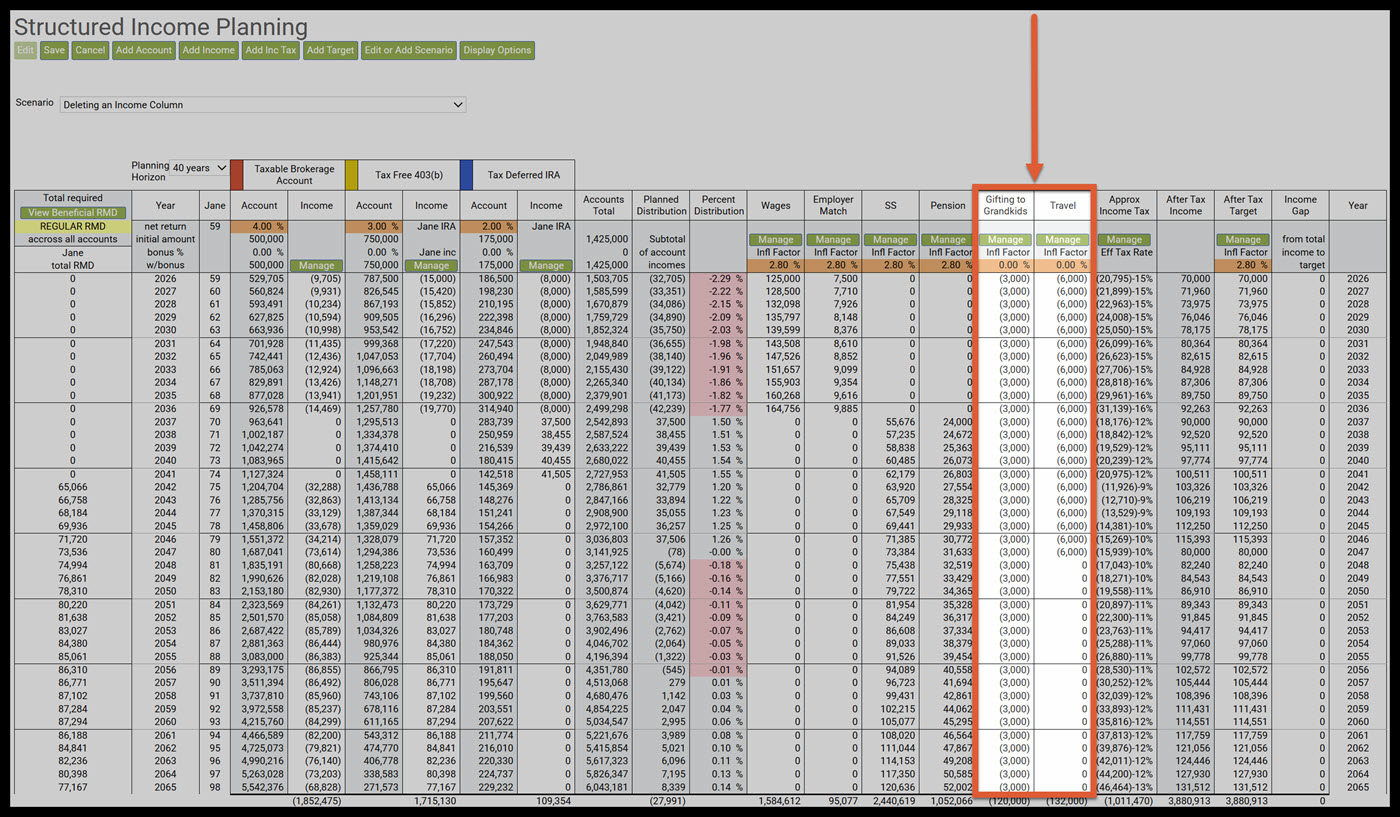The image size is (1400, 817).
Task: Click the Add Account button
Action: click(x=143, y=50)
